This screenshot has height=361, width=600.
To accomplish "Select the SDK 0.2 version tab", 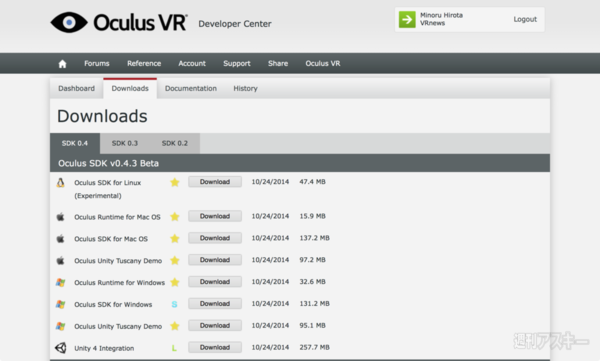I will point(175,143).
